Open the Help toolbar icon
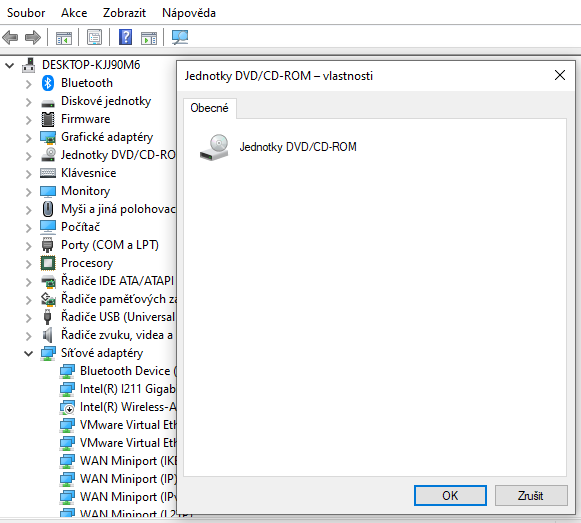The height and width of the screenshot is (523, 581). pyautogui.click(x=126, y=37)
